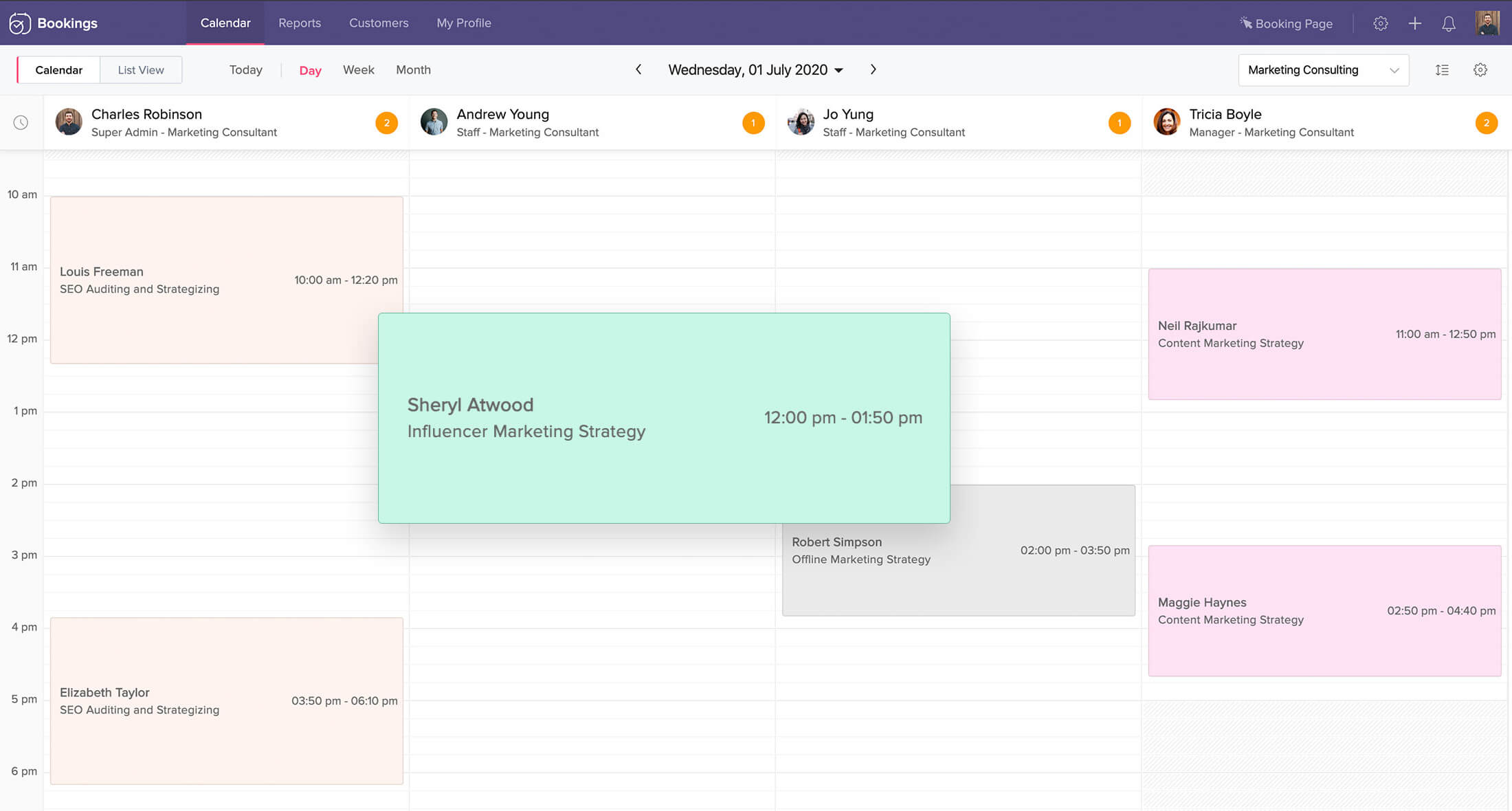Open the header settings gear
The height and width of the screenshot is (811, 1512).
[x=1380, y=23]
